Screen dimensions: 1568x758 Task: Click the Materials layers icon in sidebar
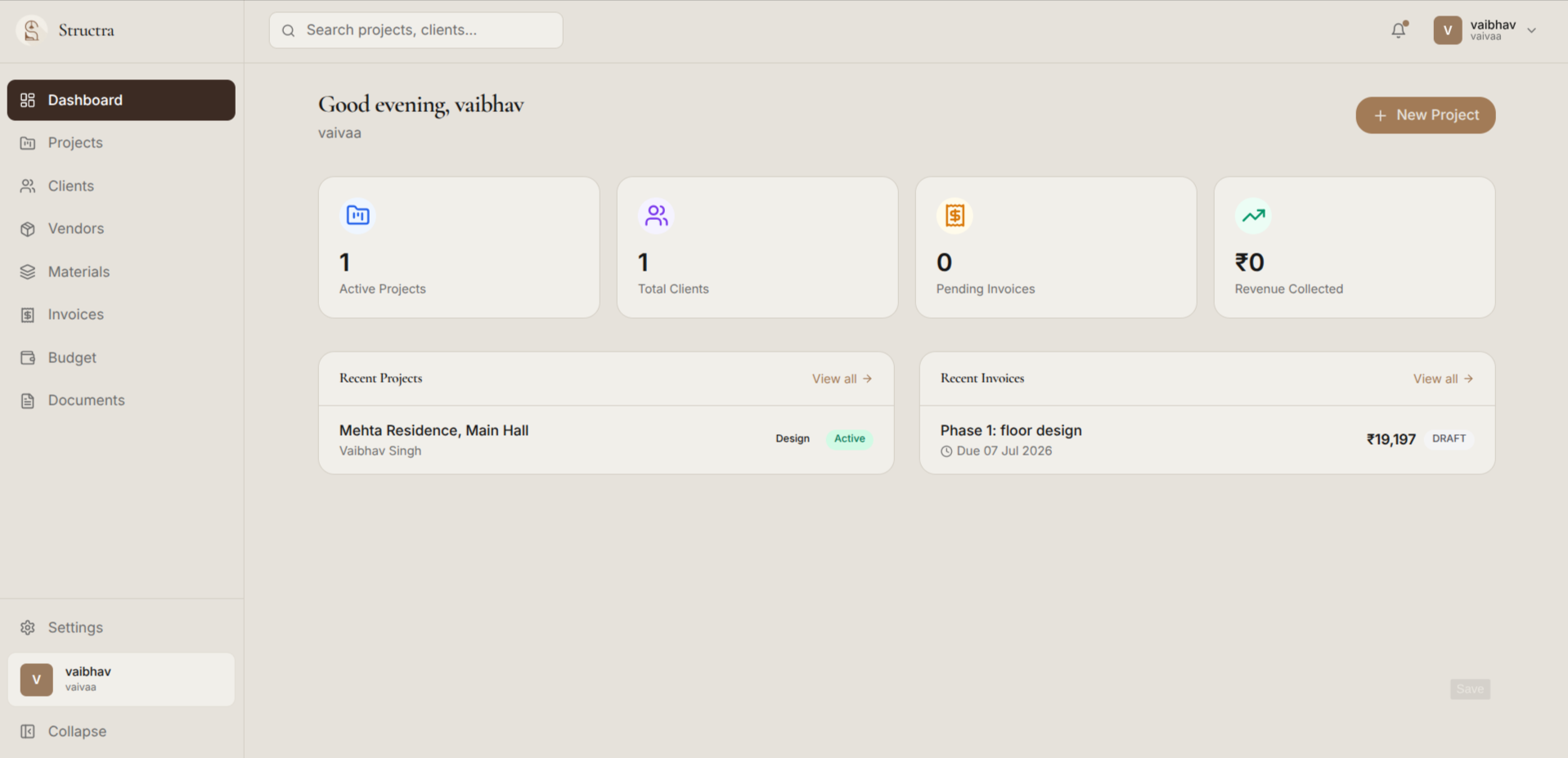pyautogui.click(x=28, y=271)
